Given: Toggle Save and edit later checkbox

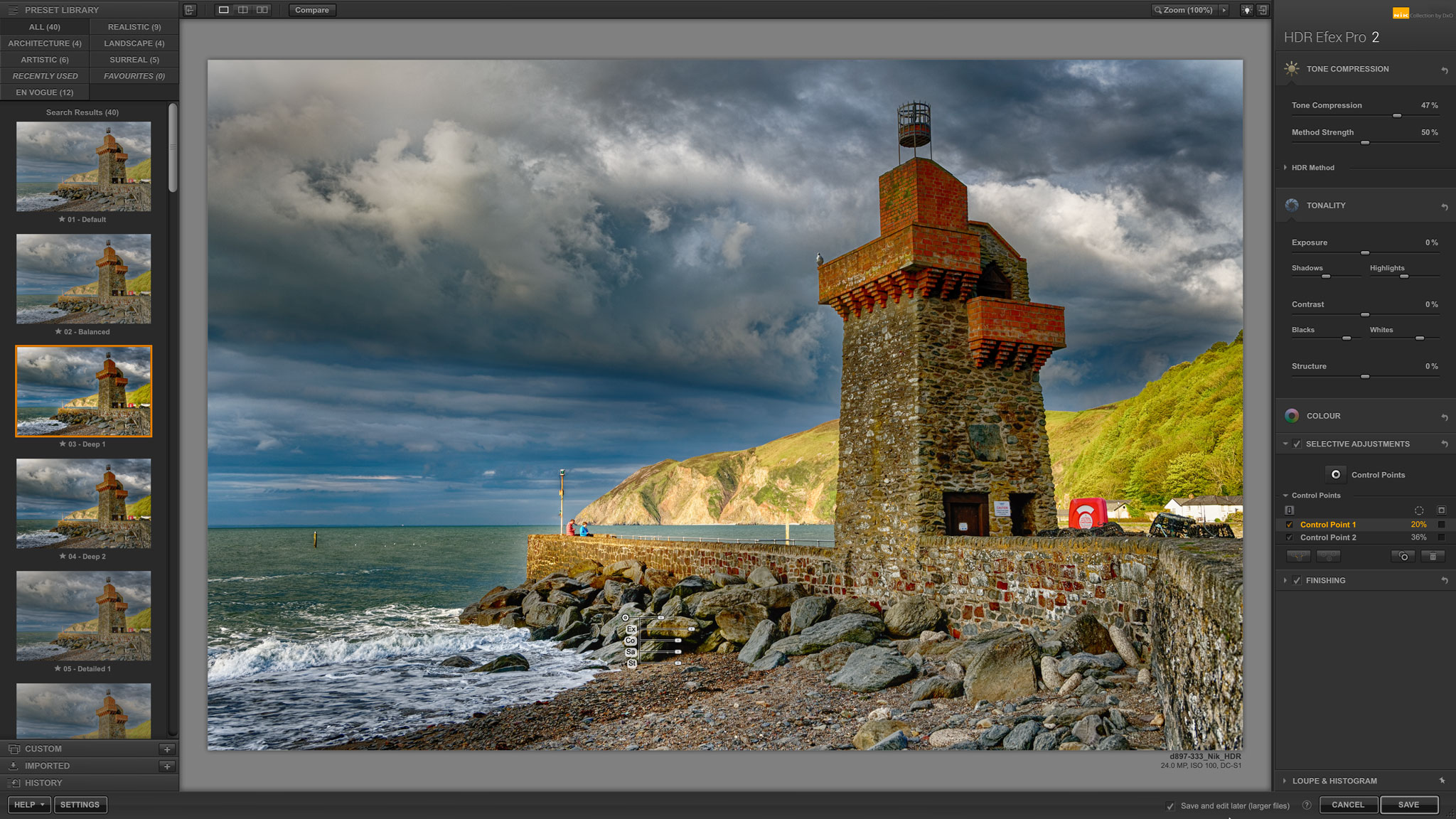Looking at the screenshot, I should tap(1170, 805).
